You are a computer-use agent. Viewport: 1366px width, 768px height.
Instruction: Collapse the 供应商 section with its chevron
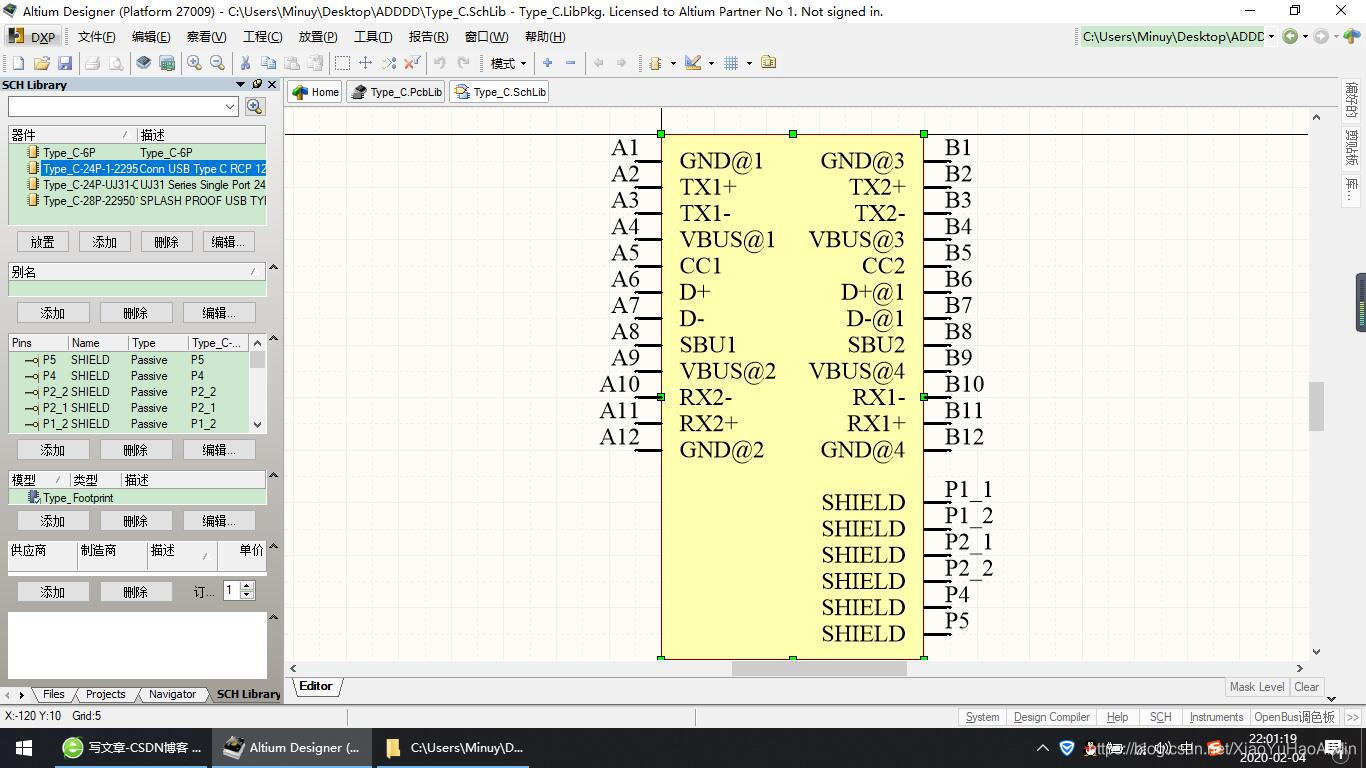click(x=273, y=547)
